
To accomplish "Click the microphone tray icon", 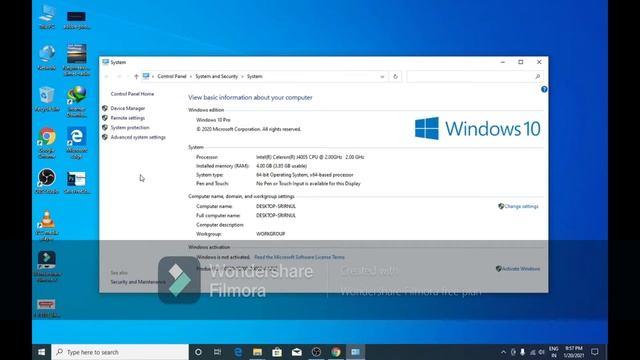I will coord(522,352).
